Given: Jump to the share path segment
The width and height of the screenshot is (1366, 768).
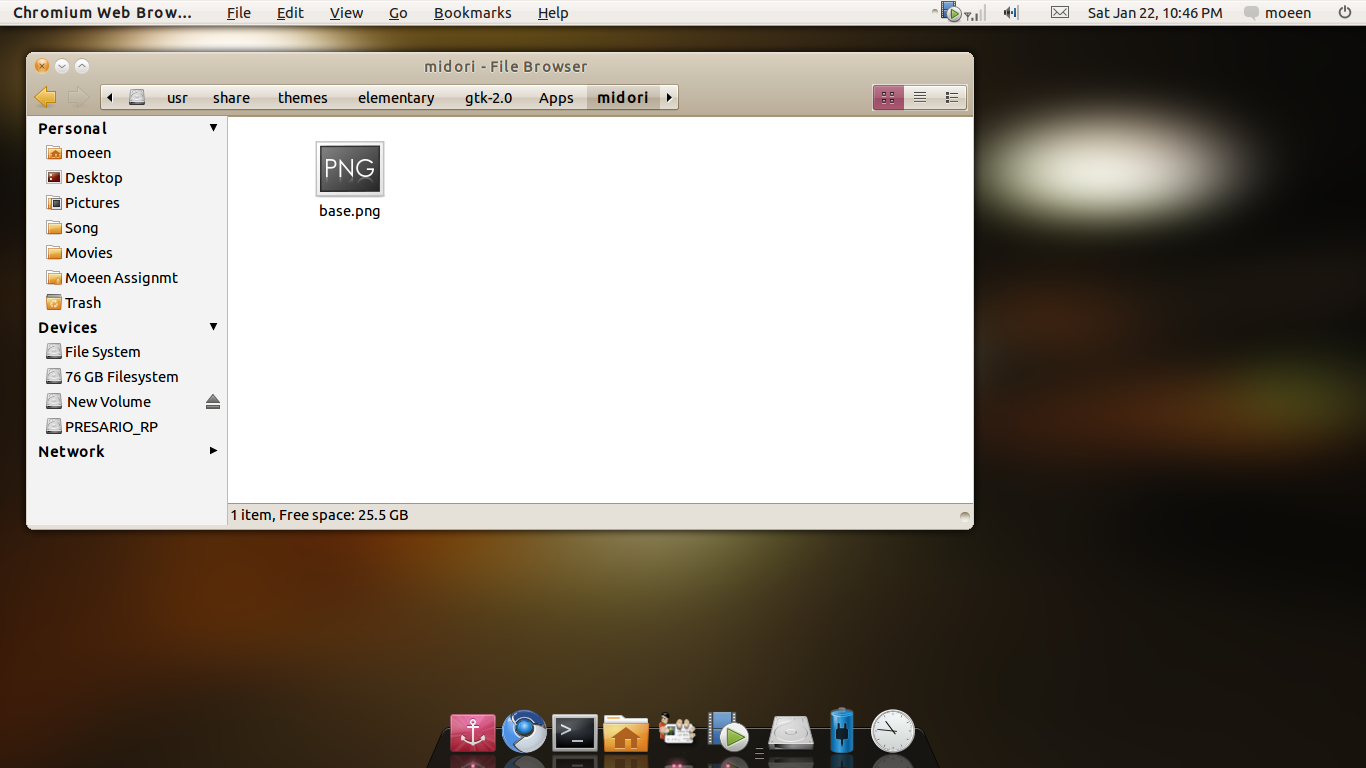Looking at the screenshot, I should pyautogui.click(x=231, y=97).
